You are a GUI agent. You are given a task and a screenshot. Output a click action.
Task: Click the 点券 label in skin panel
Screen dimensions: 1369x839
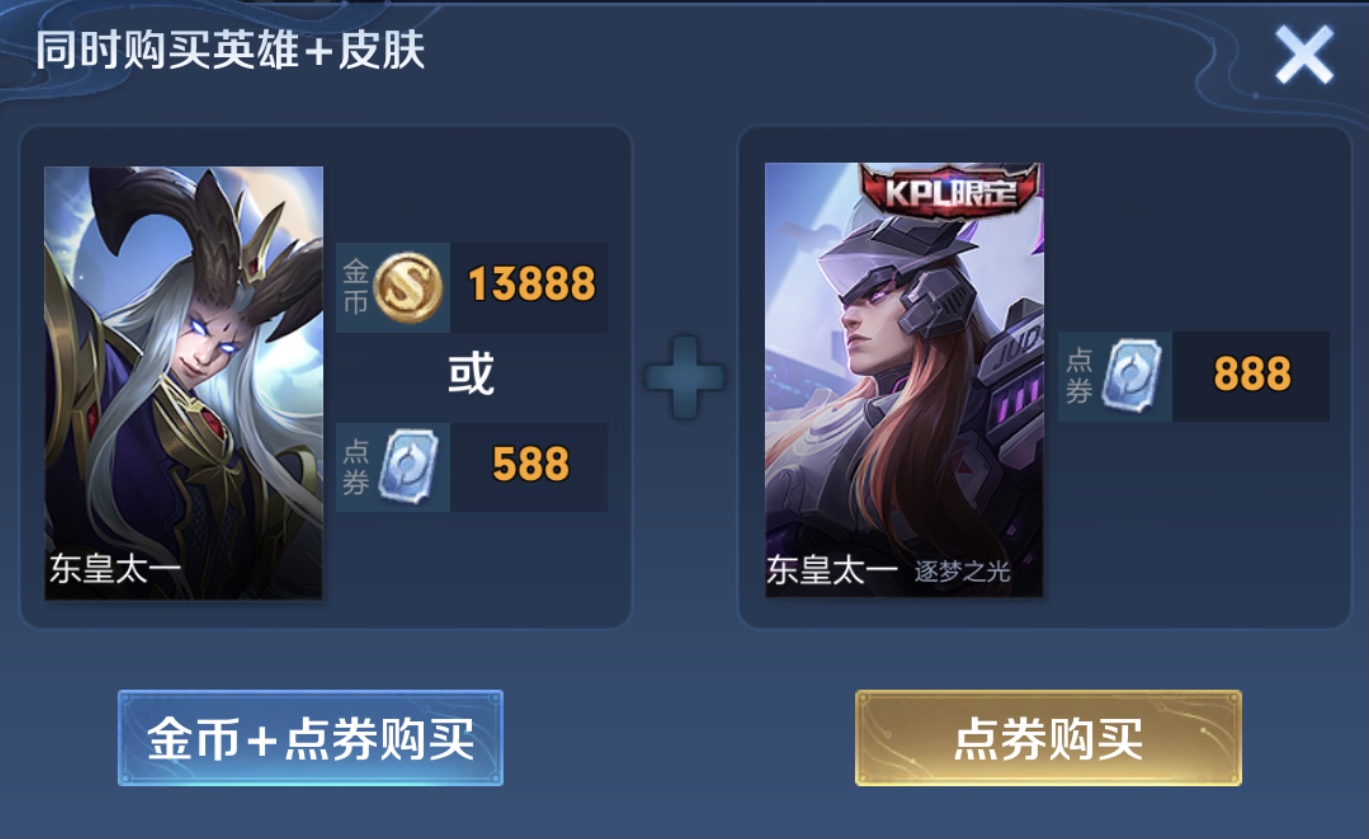click(x=1078, y=376)
